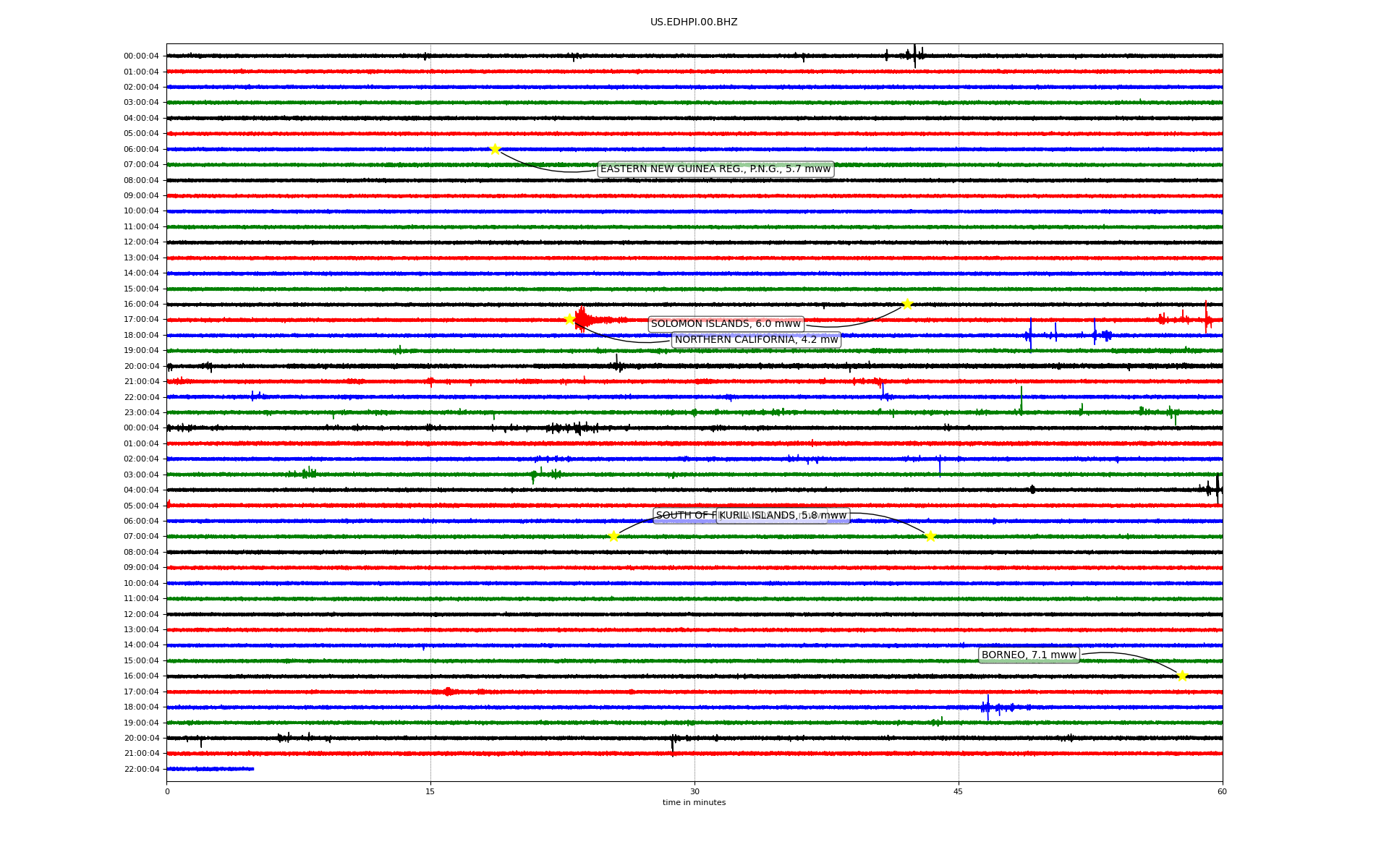Screen dimensions: 1389x868
Task: Click the NORTHERN CALIFORNIA, 4.2 mw label
Action: pos(756,339)
